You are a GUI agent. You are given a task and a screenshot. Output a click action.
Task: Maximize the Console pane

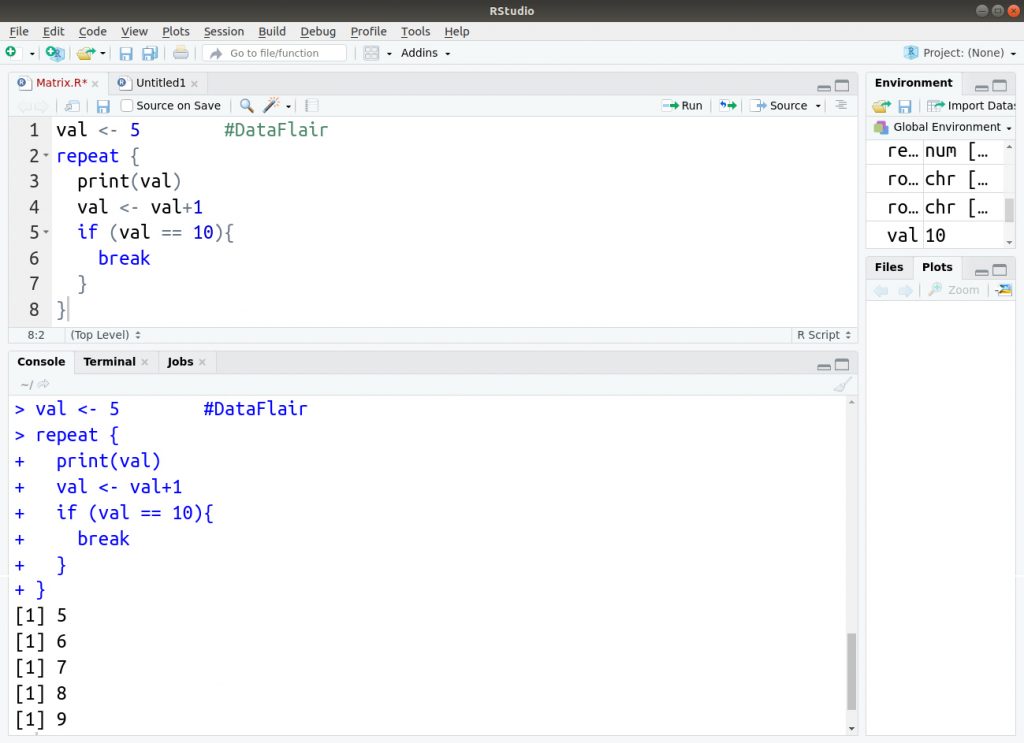tap(842, 365)
